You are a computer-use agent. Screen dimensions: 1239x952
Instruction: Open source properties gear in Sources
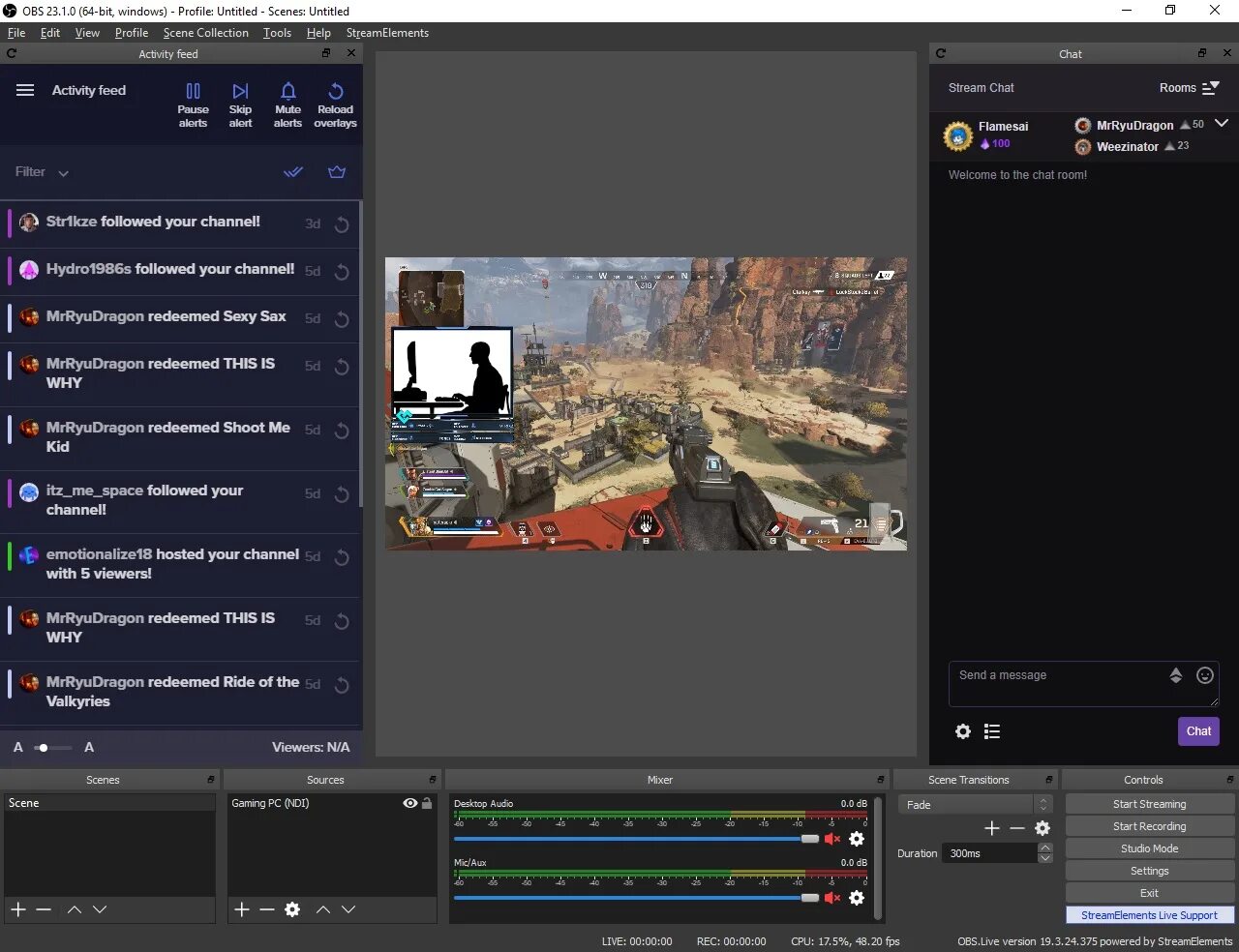(x=292, y=909)
